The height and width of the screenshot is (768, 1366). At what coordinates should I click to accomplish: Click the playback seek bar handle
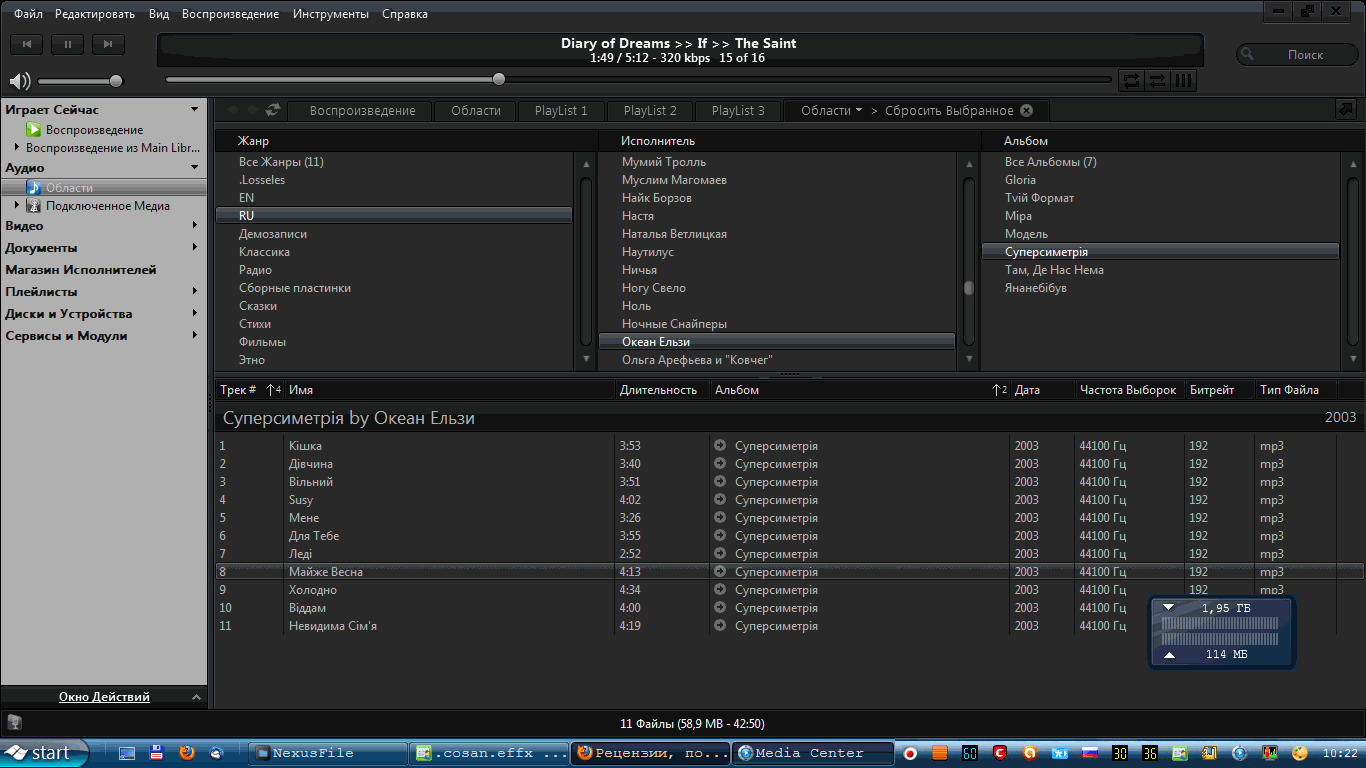coord(499,79)
